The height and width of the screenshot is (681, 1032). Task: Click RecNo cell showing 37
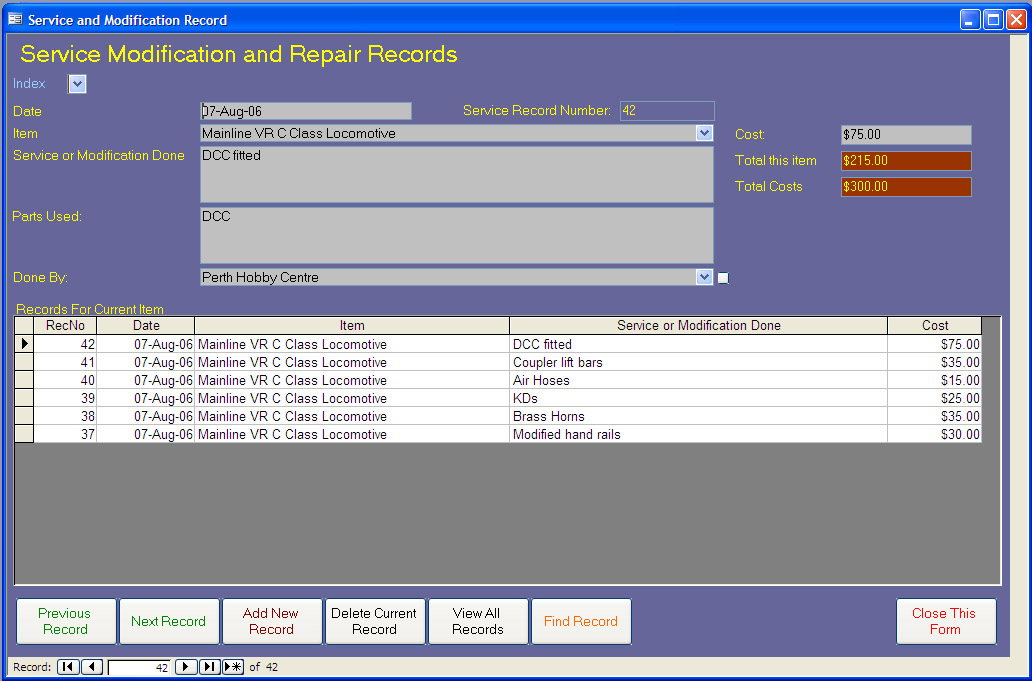[x=65, y=434]
